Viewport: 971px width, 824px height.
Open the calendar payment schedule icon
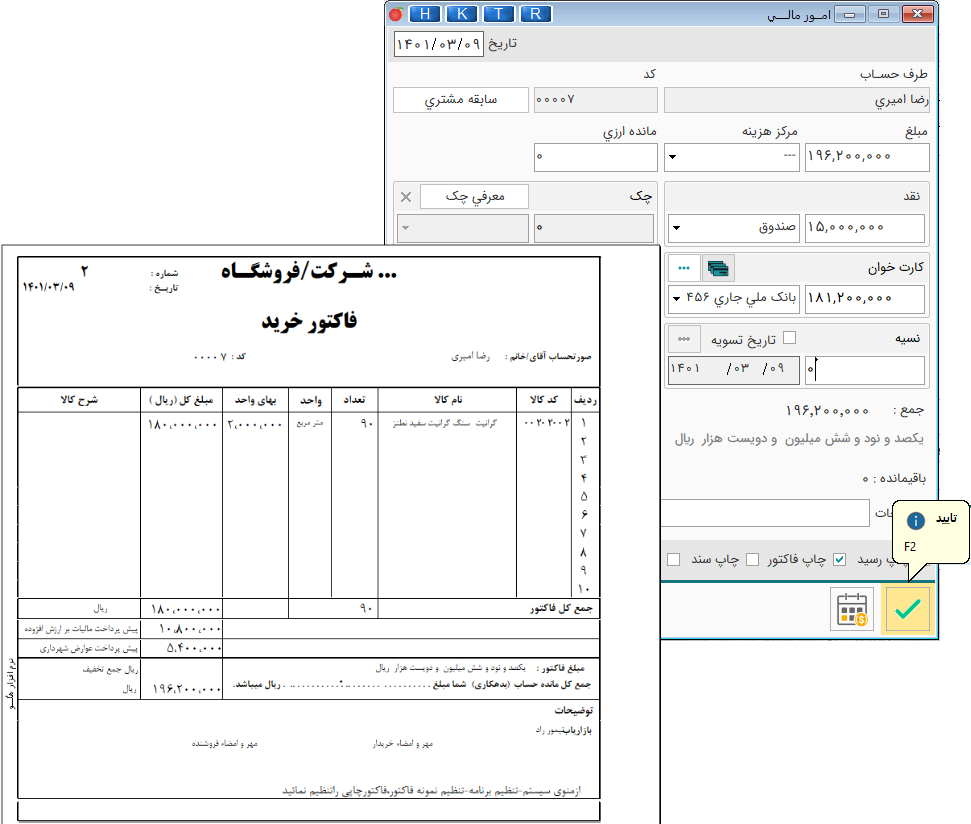(851, 610)
